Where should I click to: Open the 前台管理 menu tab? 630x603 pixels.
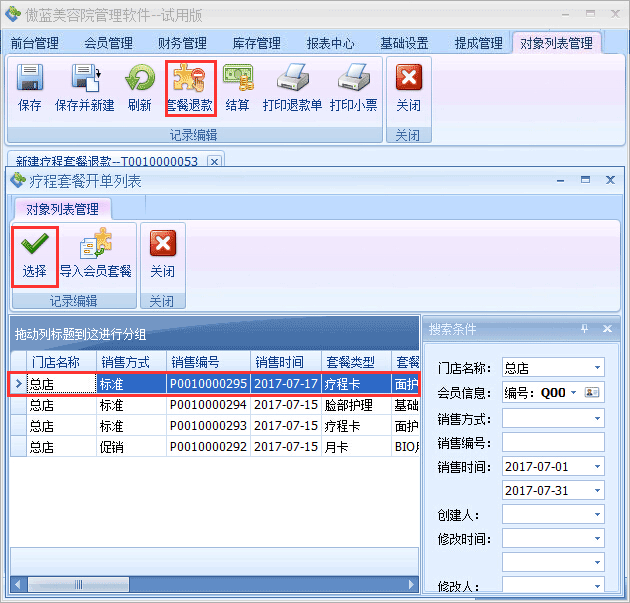click(35, 43)
